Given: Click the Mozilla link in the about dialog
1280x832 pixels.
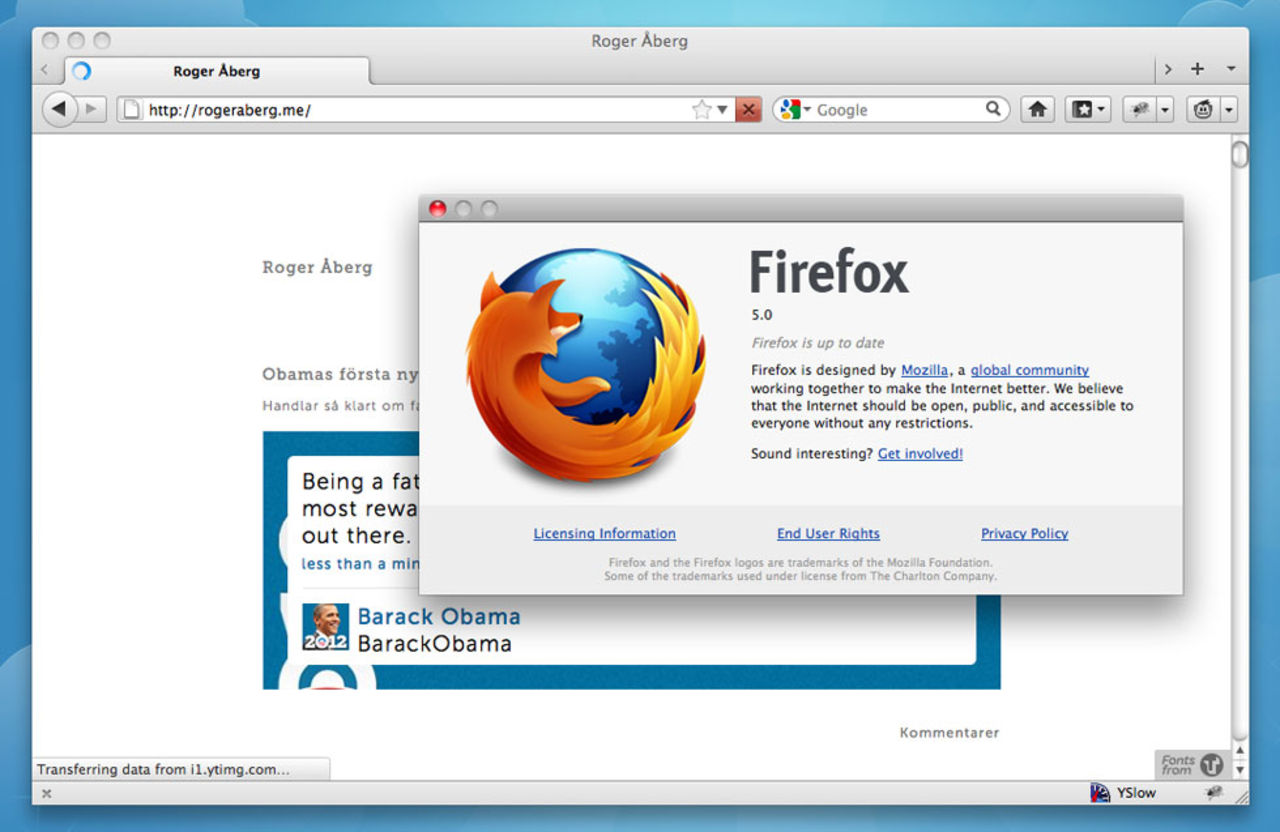Looking at the screenshot, I should [924, 369].
